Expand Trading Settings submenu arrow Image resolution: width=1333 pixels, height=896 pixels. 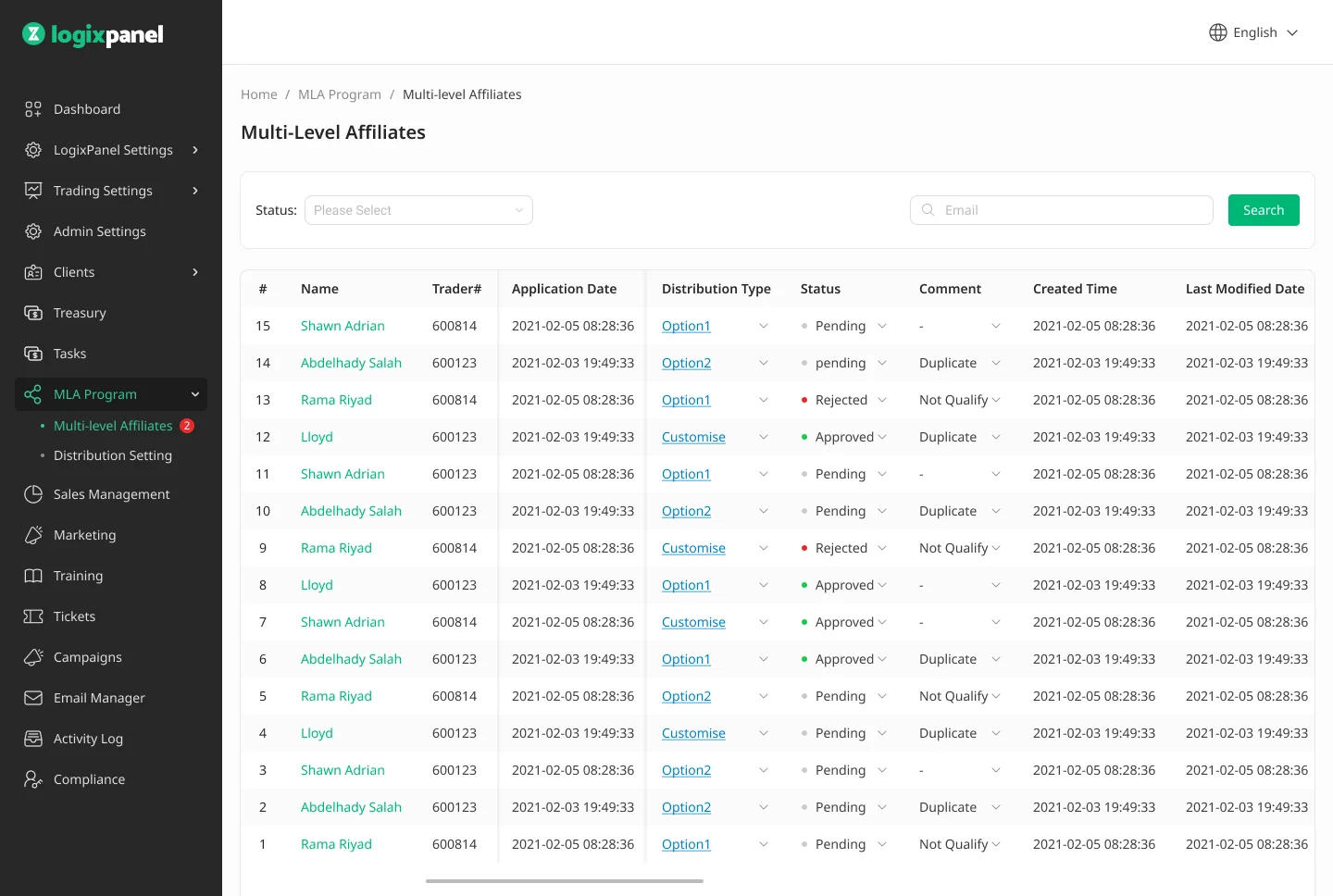click(195, 191)
